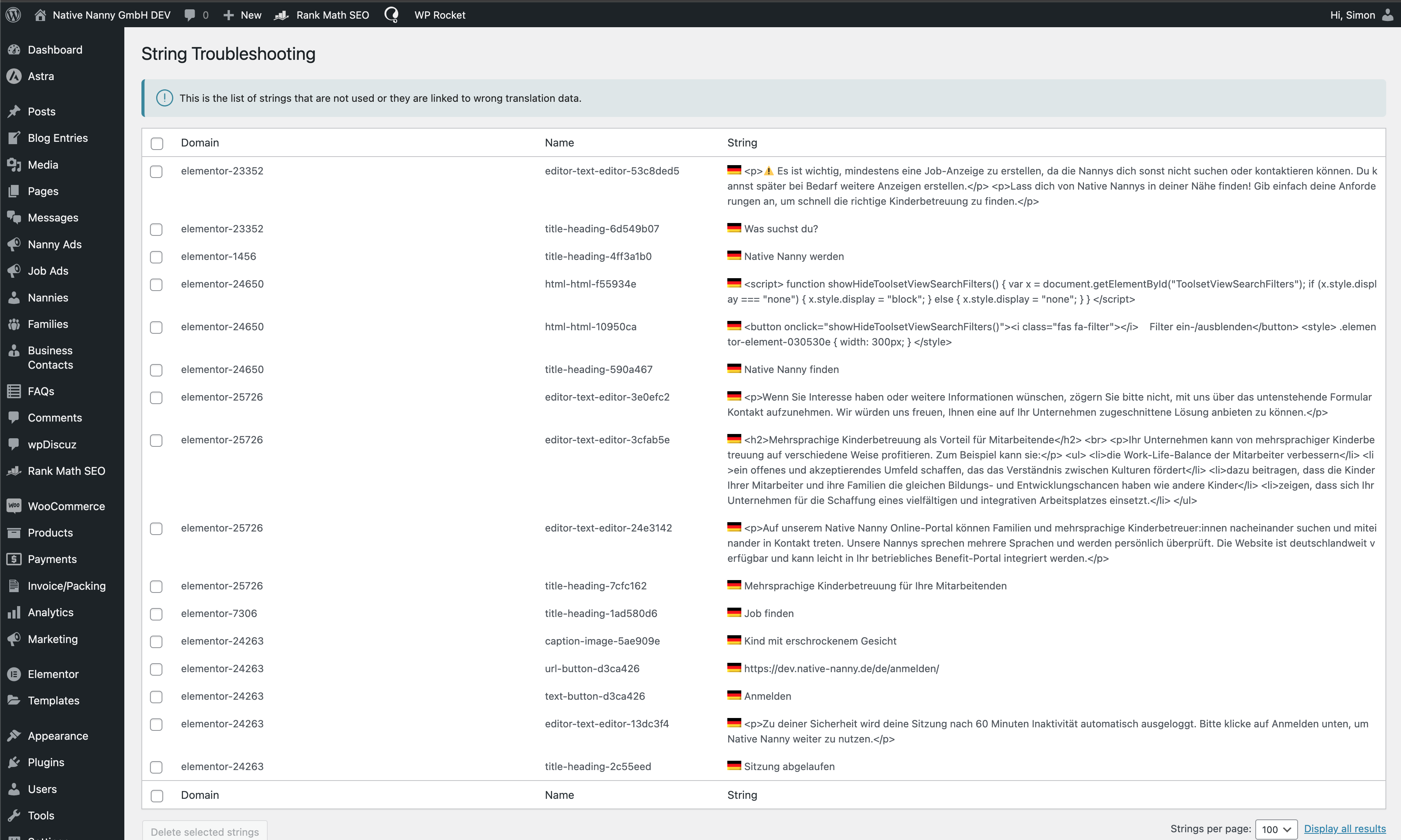Click the 'Kind mit erschrockenem Gesicht' string
This screenshot has height=840, width=1401.
click(x=820, y=641)
